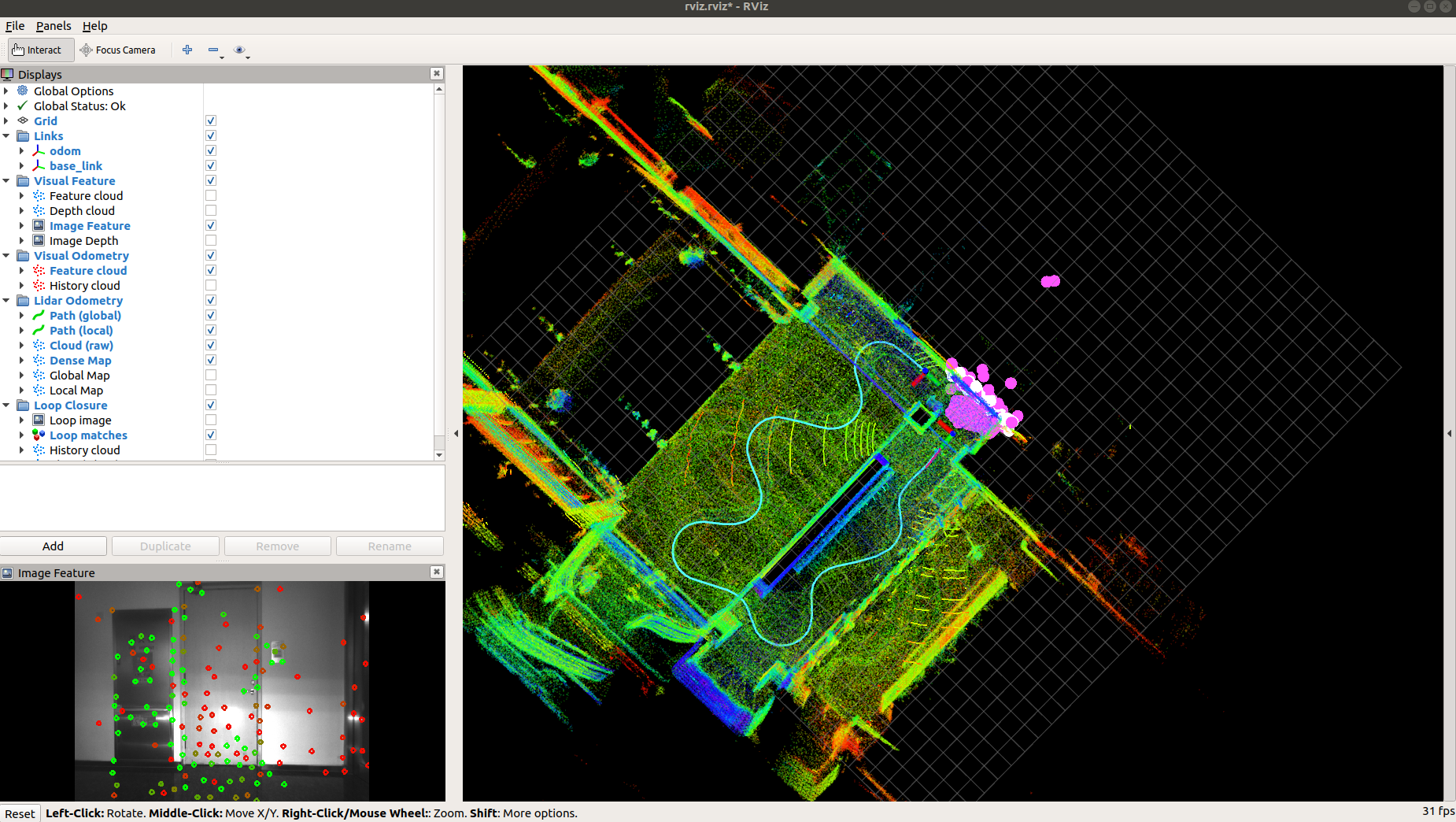Click the Global Options gear icon
This screenshot has width=1456, height=822.
coord(23,91)
